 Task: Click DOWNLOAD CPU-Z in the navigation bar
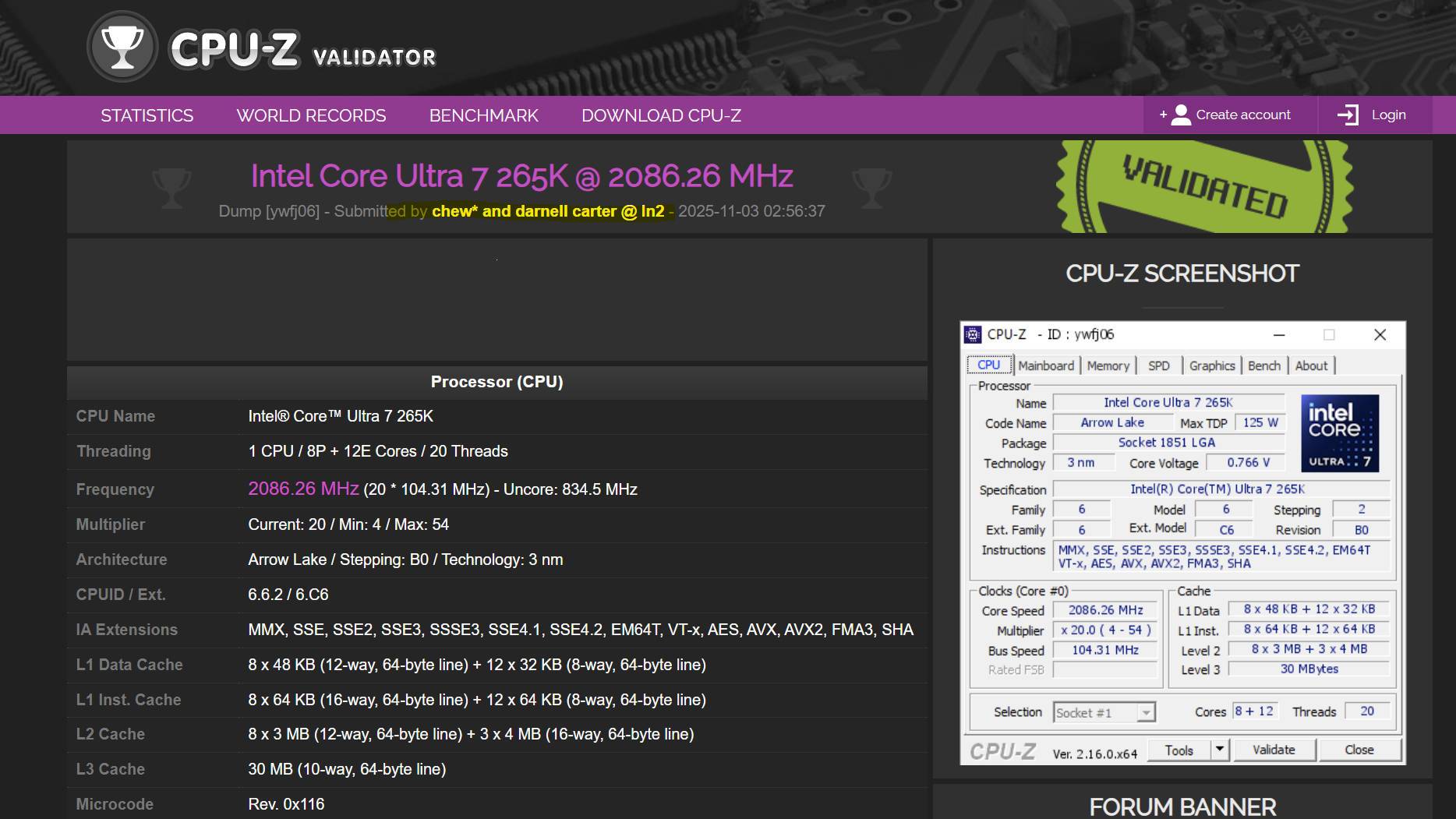tap(661, 115)
